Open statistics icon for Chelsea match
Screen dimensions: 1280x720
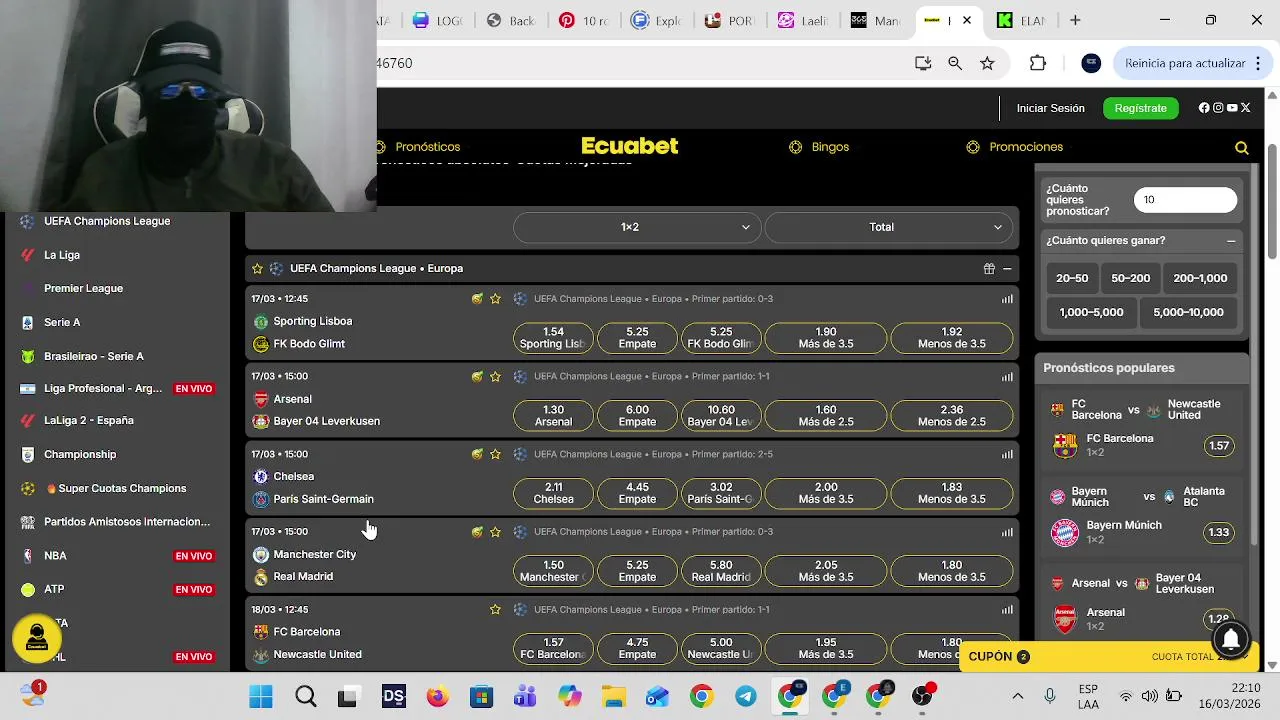[1007, 454]
